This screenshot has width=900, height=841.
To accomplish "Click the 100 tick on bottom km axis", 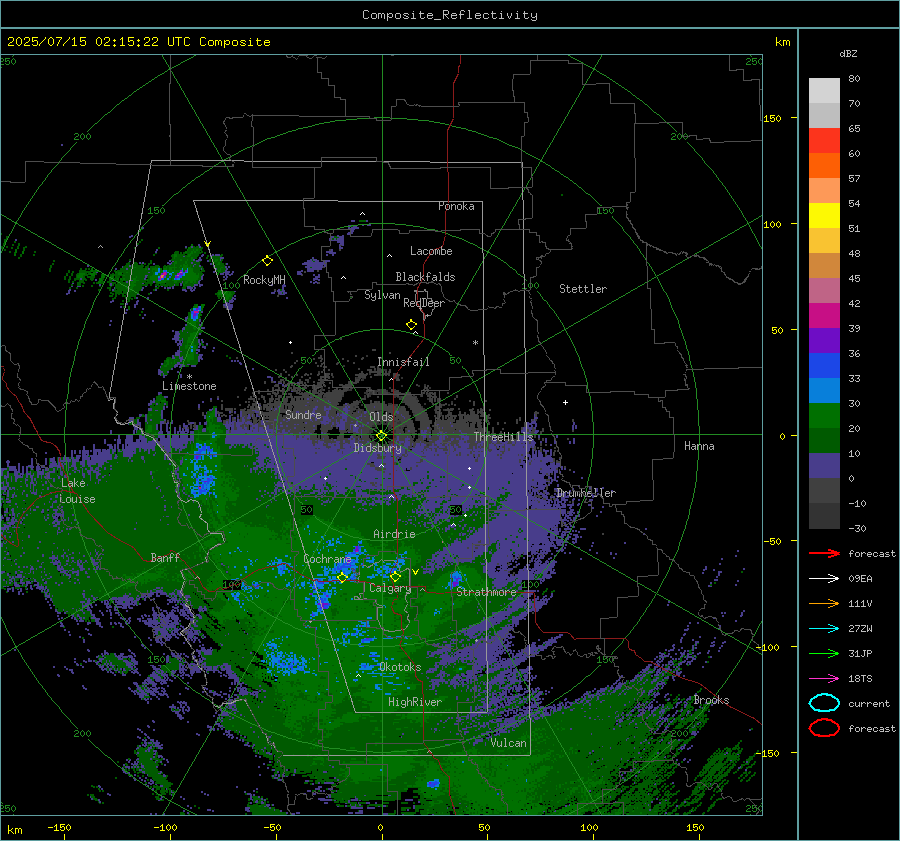I will click(589, 828).
